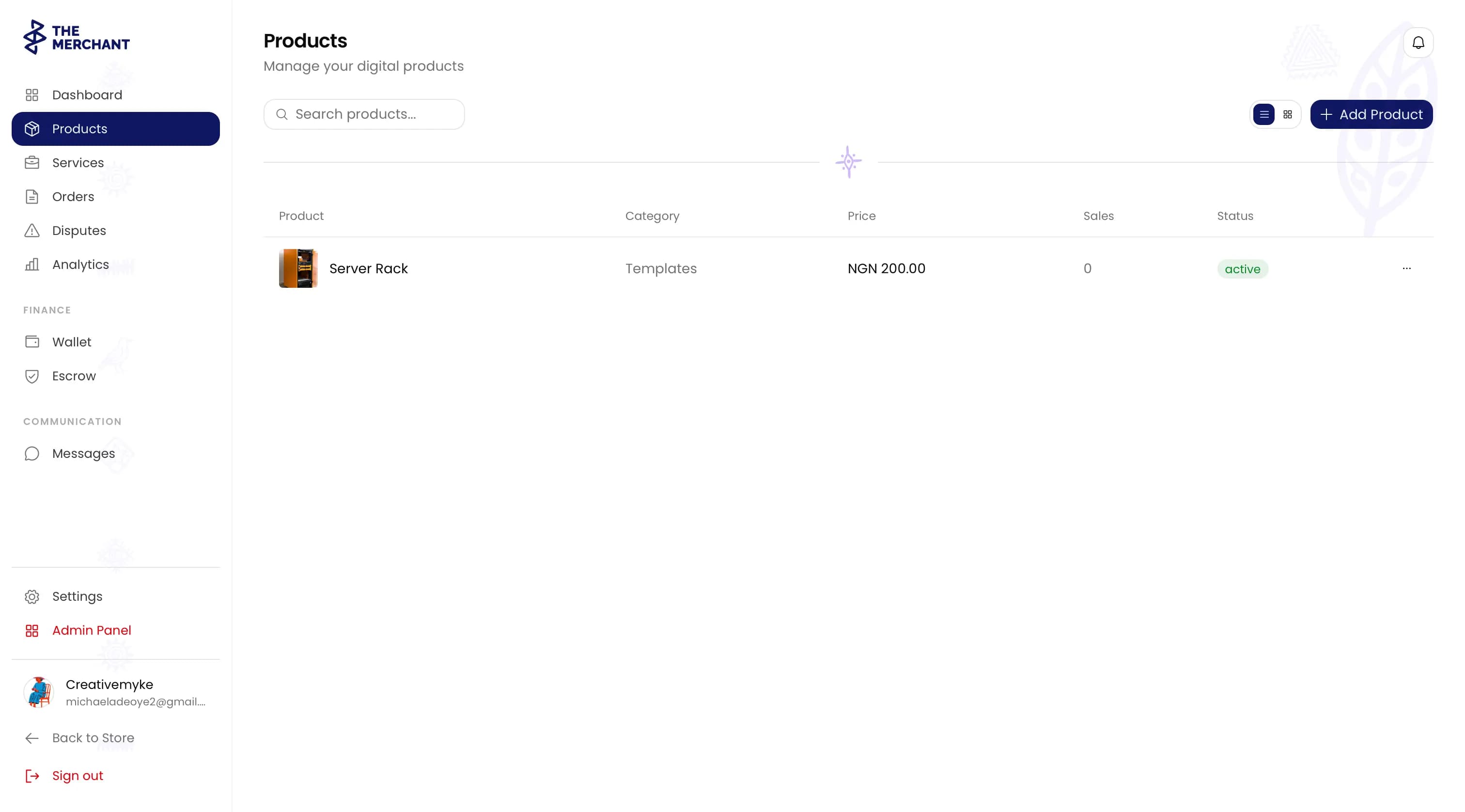Open the Messages label
This screenshot has width=1465, height=812.
point(84,454)
